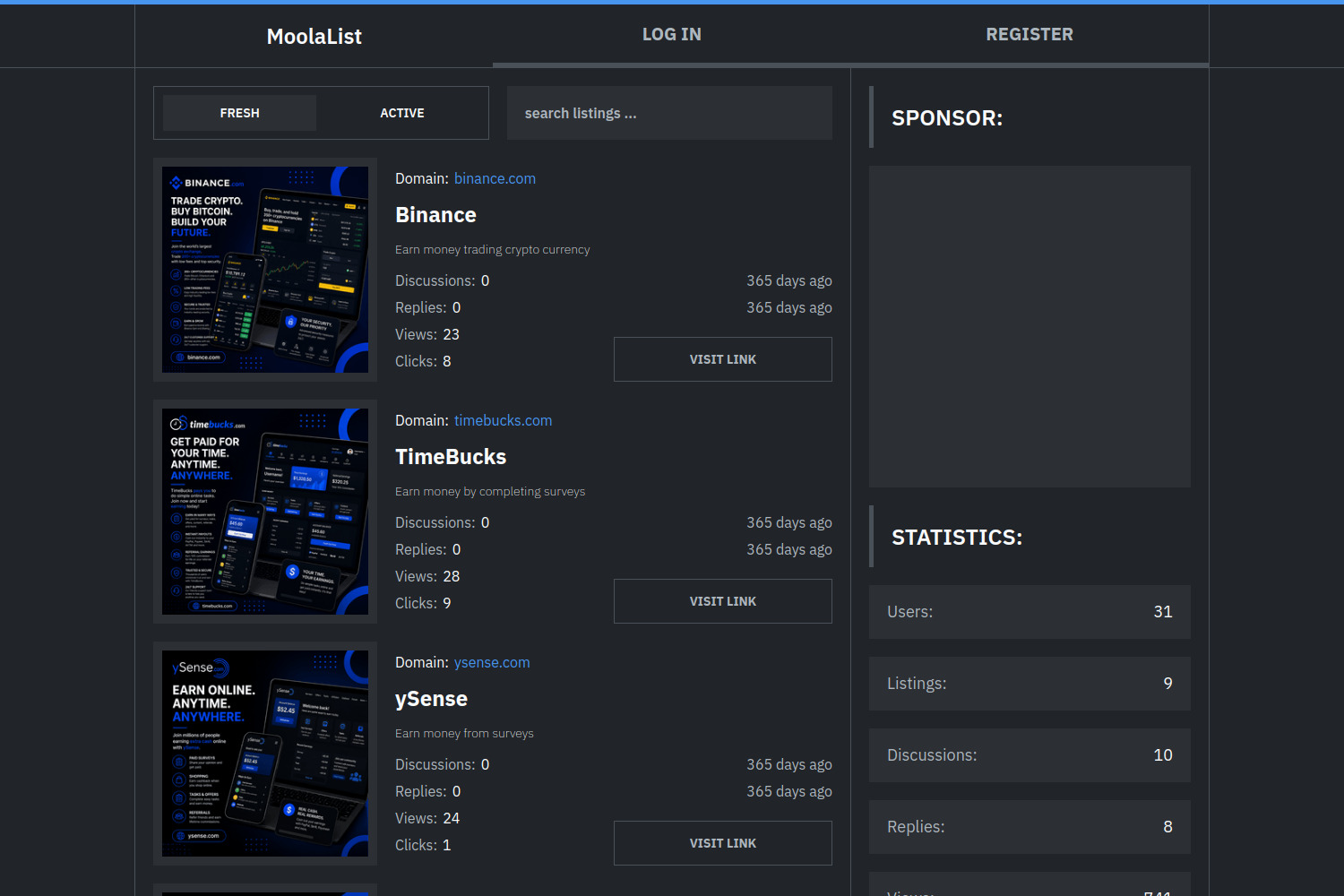Click 'Earn money trading crypto currency' description
This screenshot has height=896, width=1344.
pyautogui.click(x=493, y=249)
